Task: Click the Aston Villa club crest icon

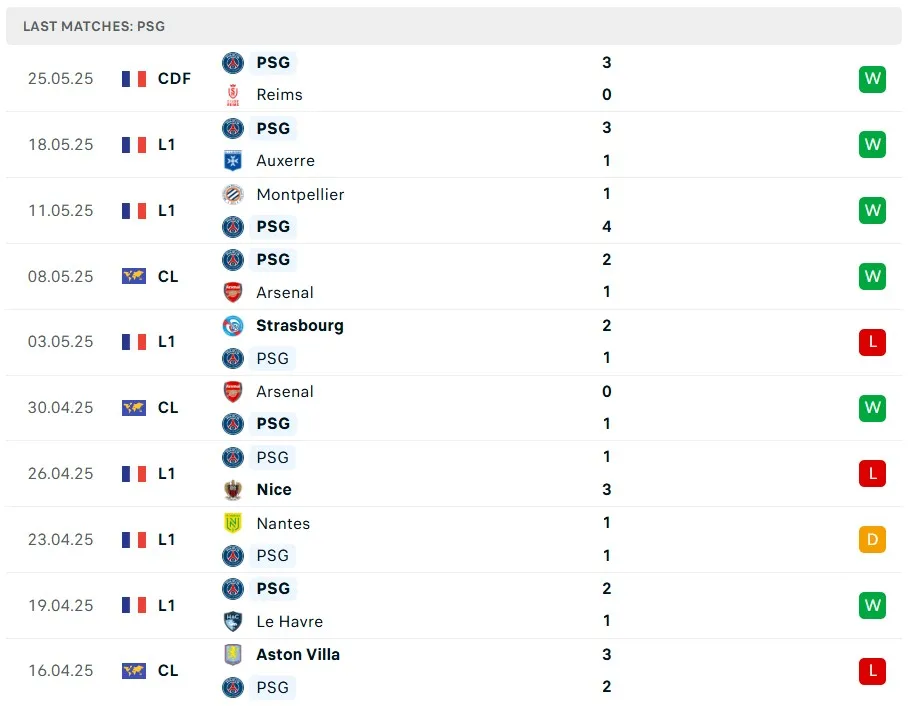Action: 233,654
